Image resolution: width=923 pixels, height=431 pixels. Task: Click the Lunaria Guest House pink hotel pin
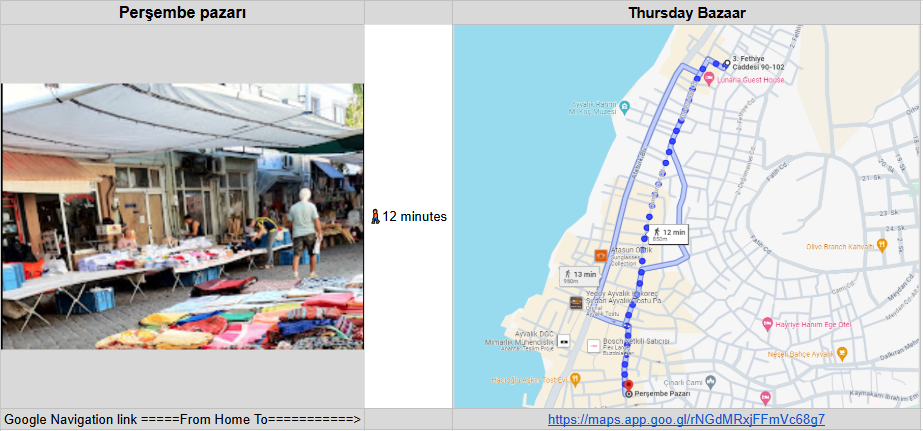point(709,77)
